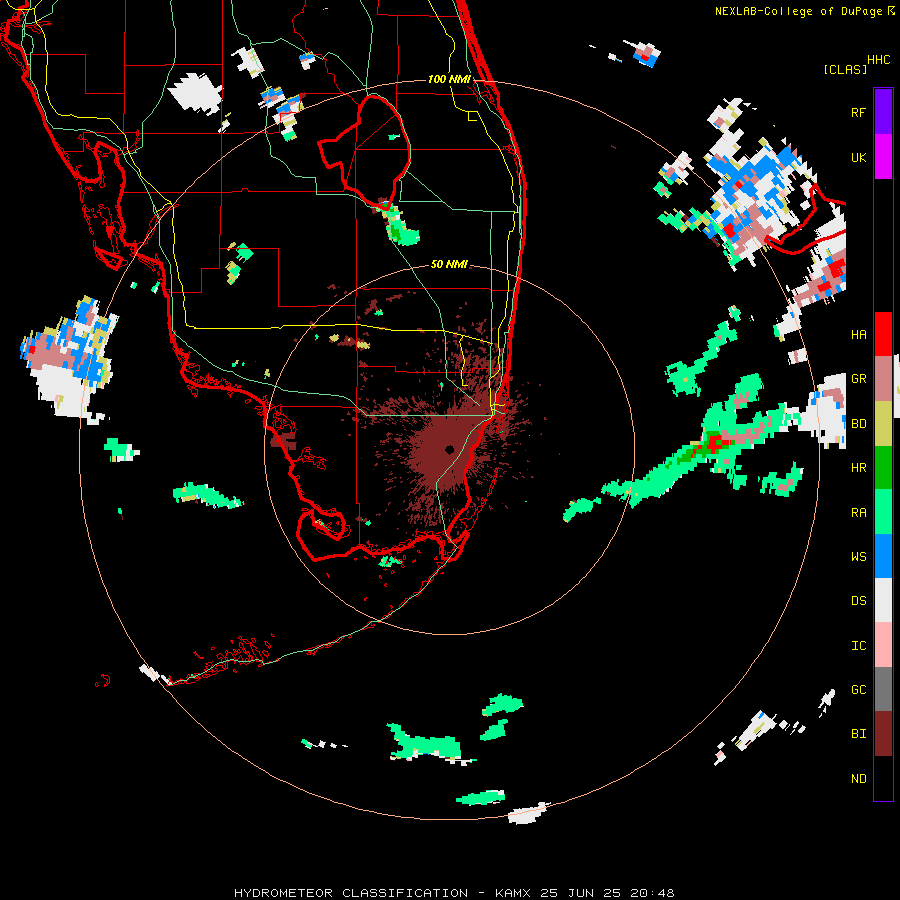Click the RF legend label

coord(858,113)
